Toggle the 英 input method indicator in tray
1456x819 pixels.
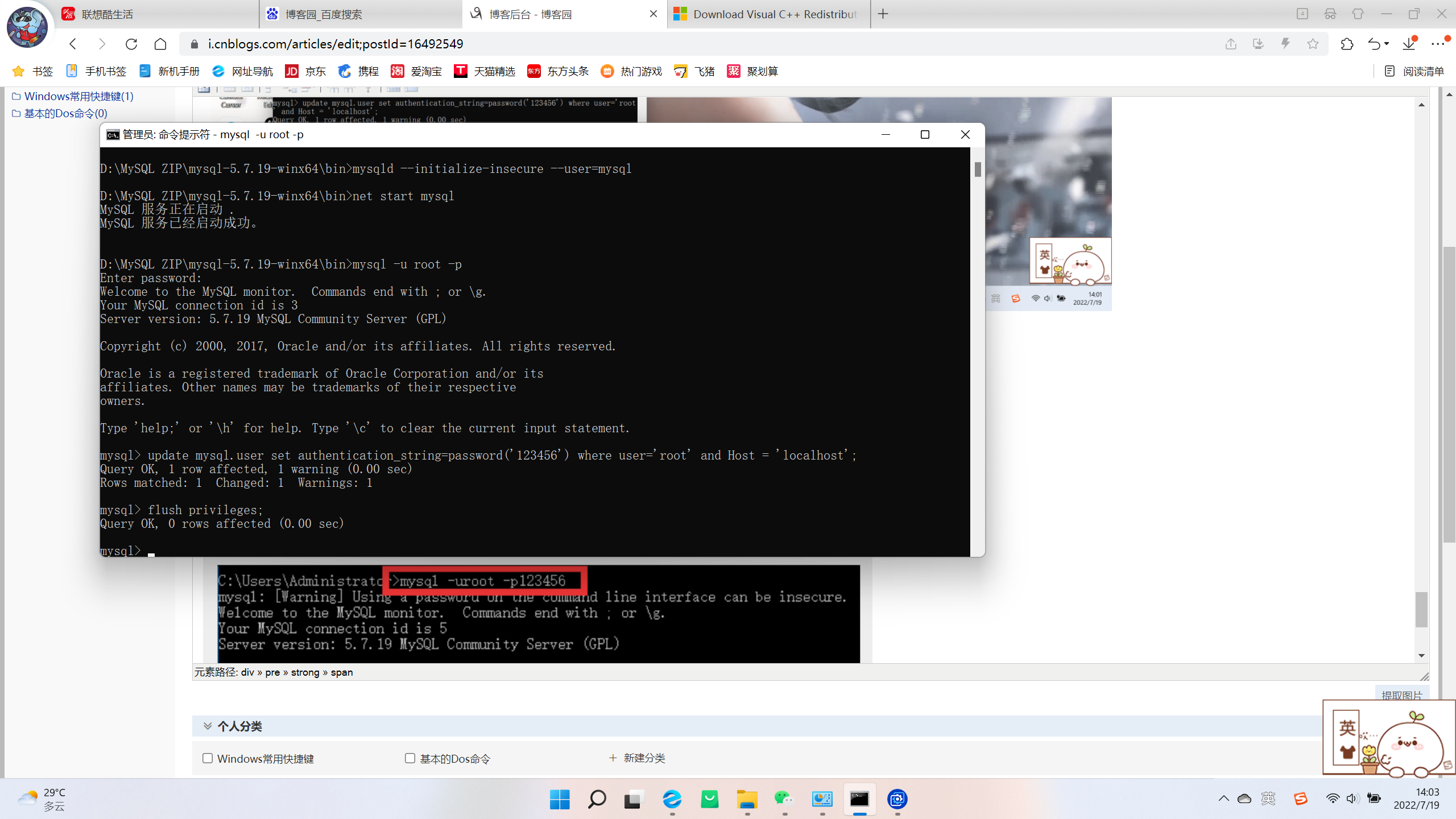[x=1268, y=799]
